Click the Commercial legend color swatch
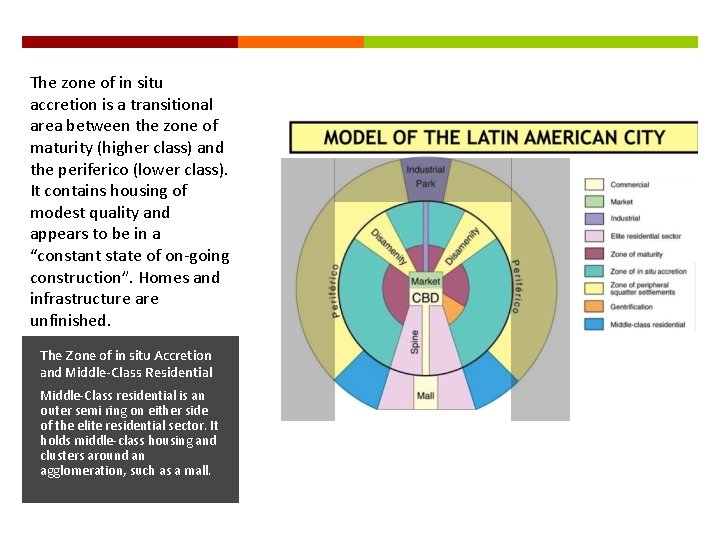Viewport: 720px width, 540px height. [x=594, y=185]
